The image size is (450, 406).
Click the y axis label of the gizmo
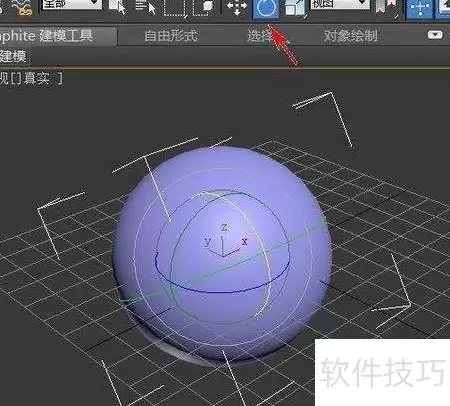point(208,241)
